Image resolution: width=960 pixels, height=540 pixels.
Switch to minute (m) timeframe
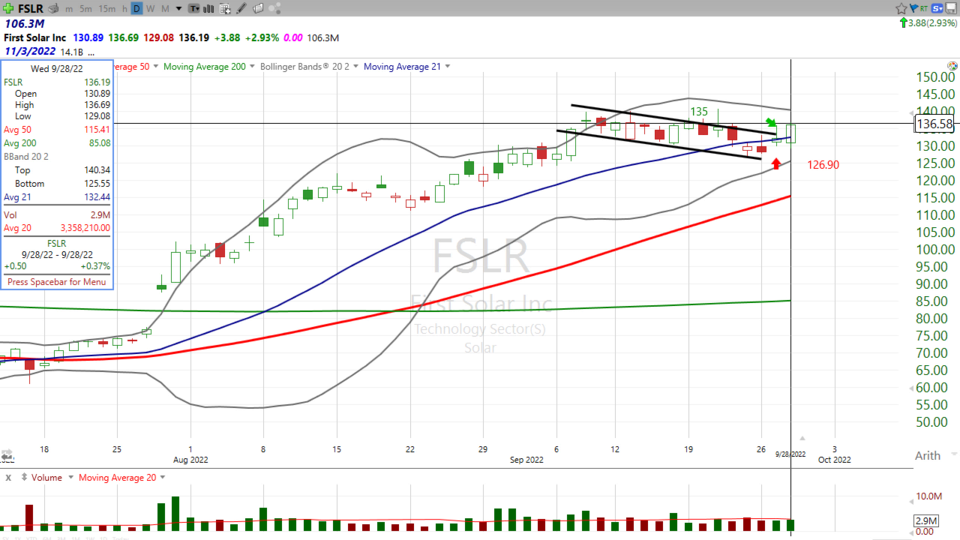[69, 9]
